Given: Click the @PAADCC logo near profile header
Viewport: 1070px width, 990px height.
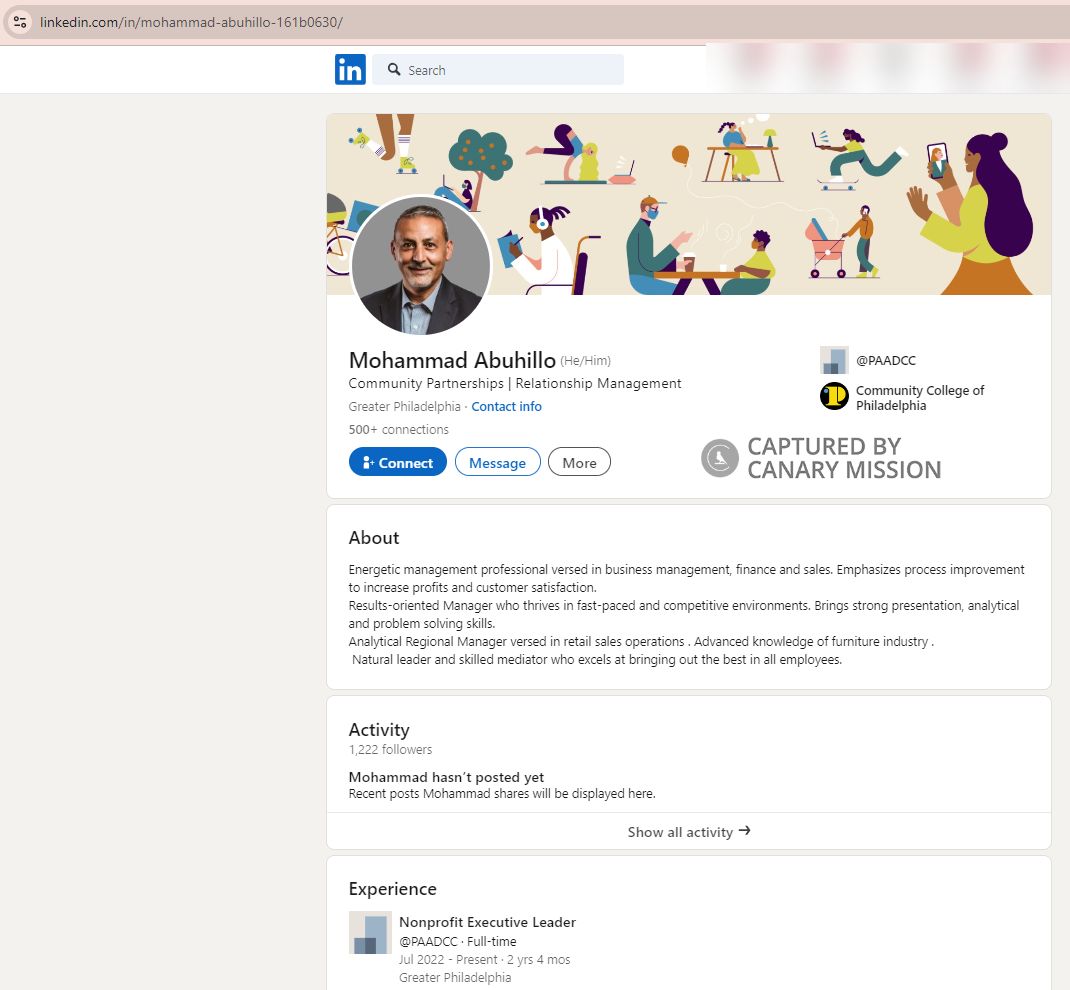Looking at the screenshot, I should click(834, 361).
